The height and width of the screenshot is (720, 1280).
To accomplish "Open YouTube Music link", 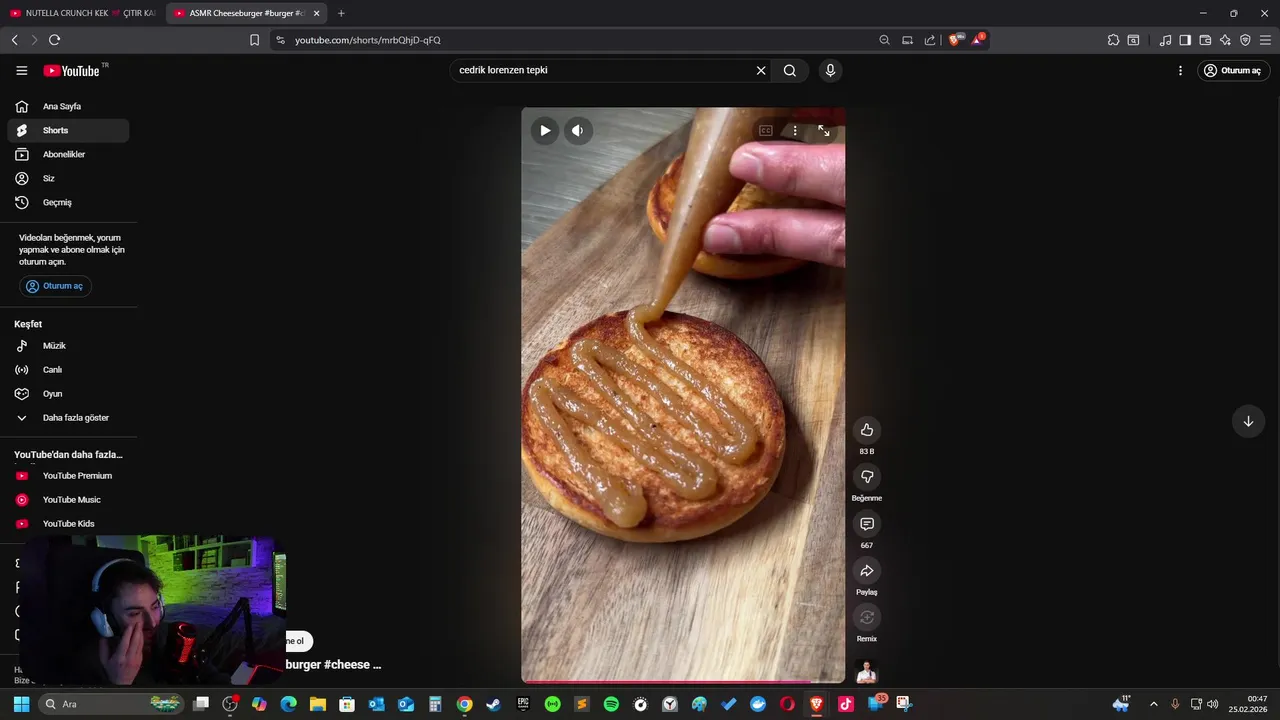I will (x=68, y=499).
